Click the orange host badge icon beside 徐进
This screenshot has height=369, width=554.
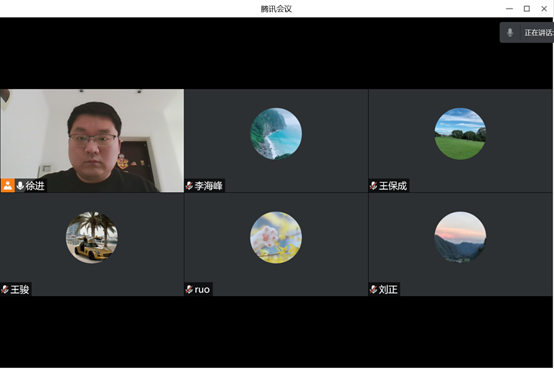pyautogui.click(x=7, y=186)
